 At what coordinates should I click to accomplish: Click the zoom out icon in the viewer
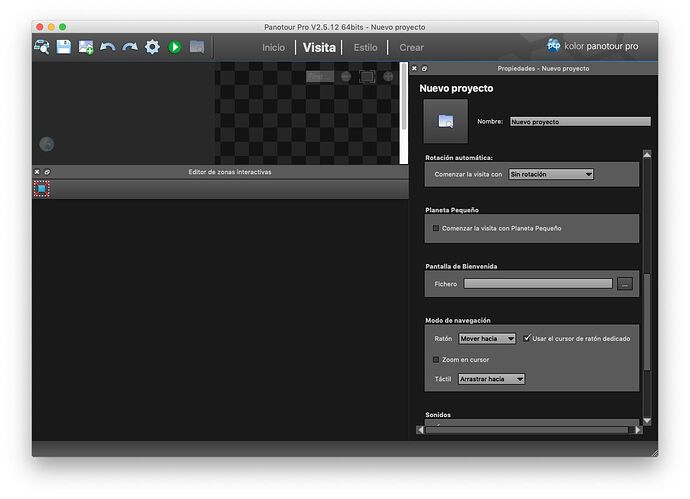pos(346,77)
